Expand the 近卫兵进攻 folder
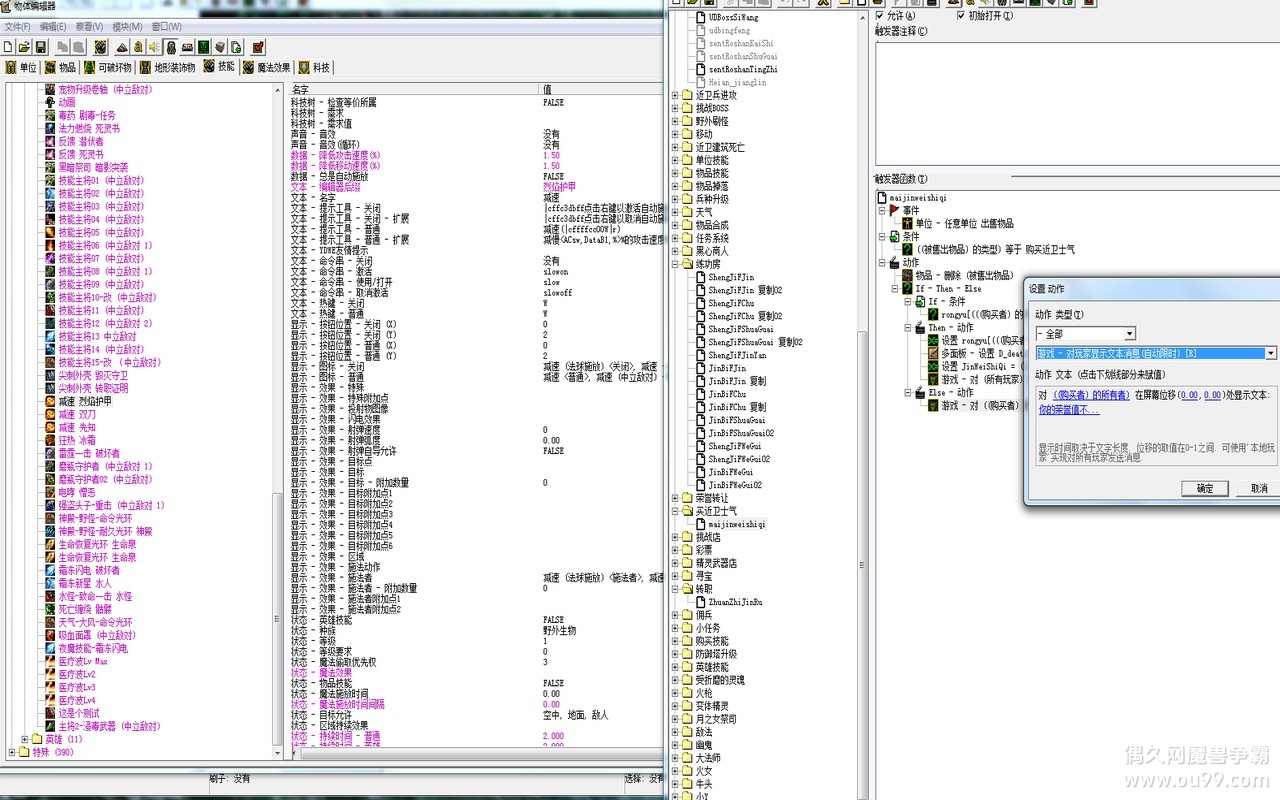1280x800 pixels. click(675, 95)
